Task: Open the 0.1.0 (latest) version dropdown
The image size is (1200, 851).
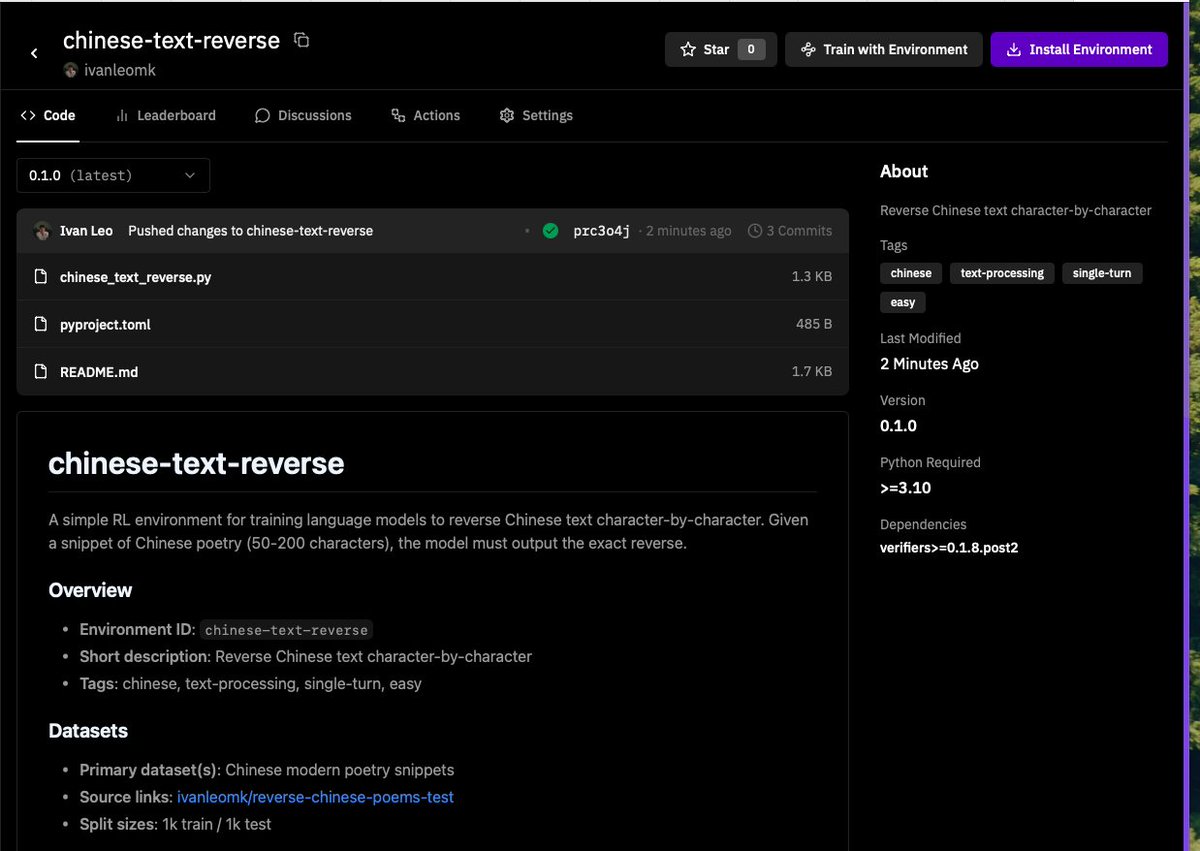Action: coord(113,175)
